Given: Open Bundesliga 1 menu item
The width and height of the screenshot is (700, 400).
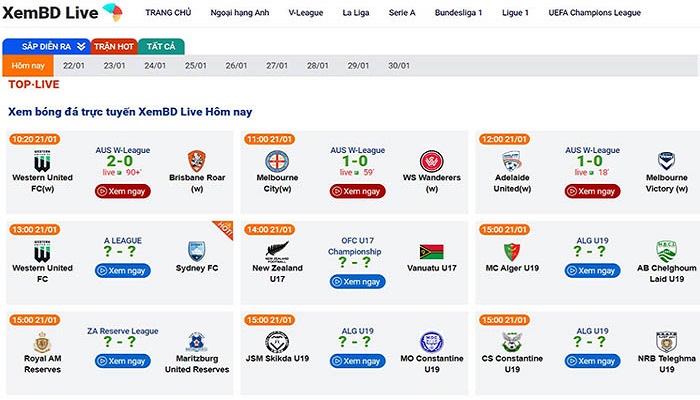Looking at the screenshot, I should click(458, 12).
